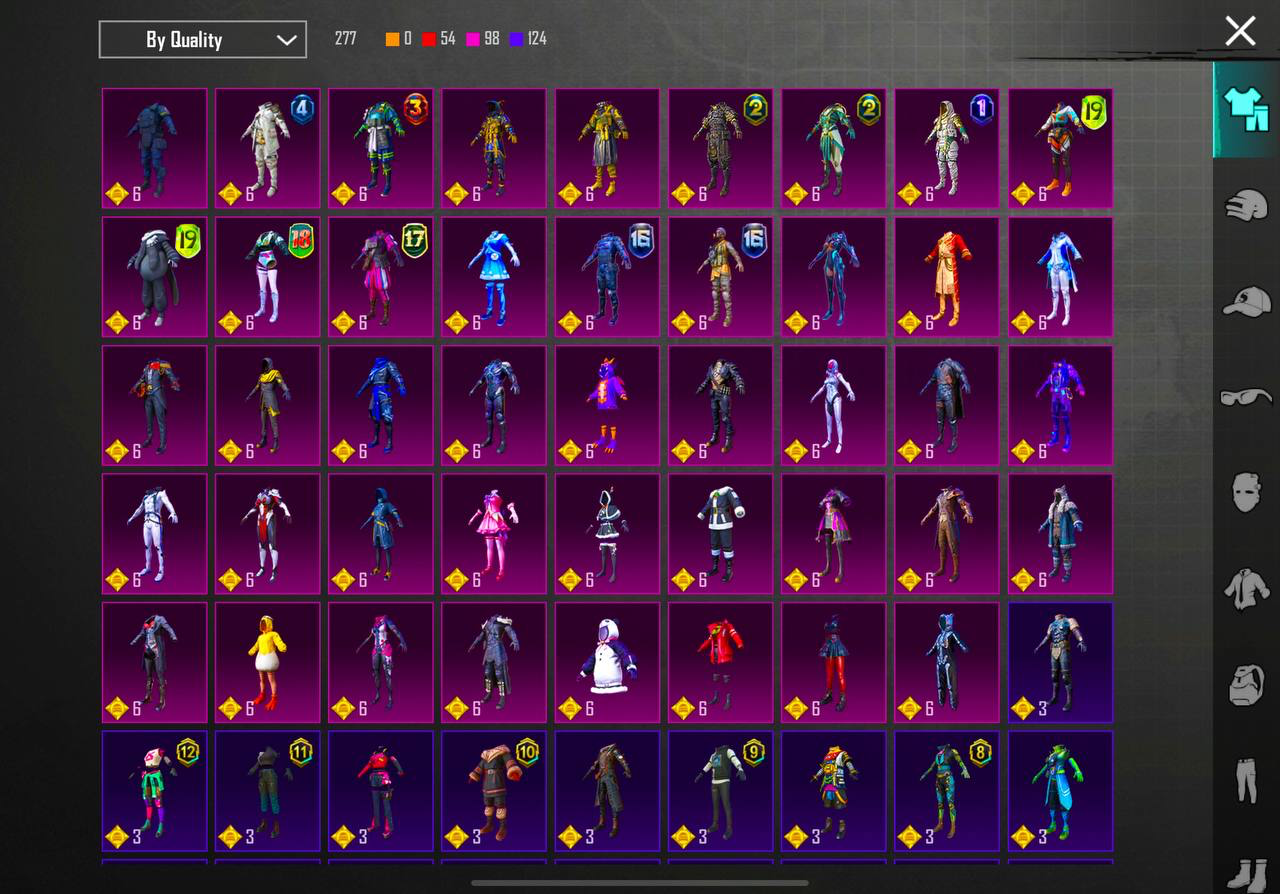Filter by blue quality square showing 124
This screenshot has width=1280, height=894.
tap(528, 39)
